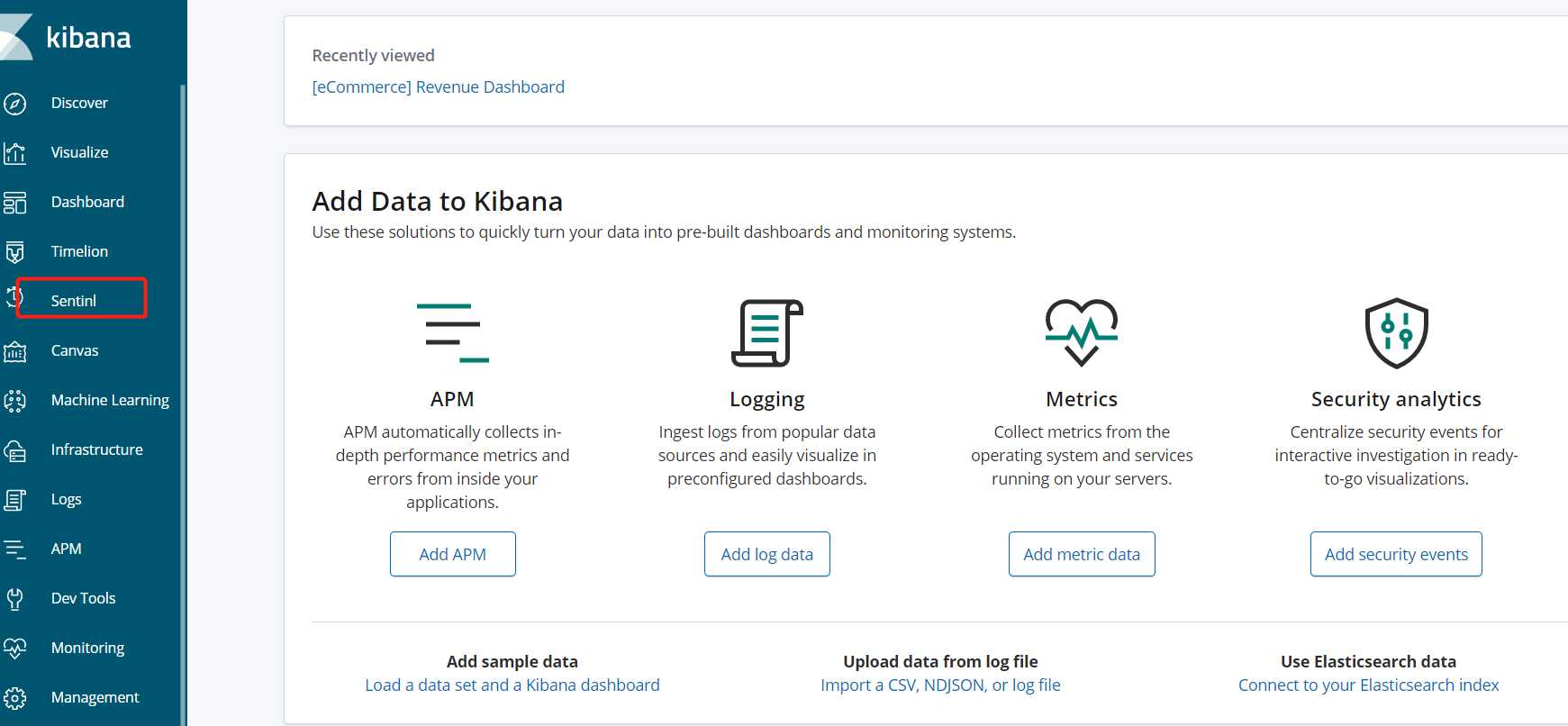
Task: Click the 'Add Data to Kibana' title
Action: click(437, 201)
